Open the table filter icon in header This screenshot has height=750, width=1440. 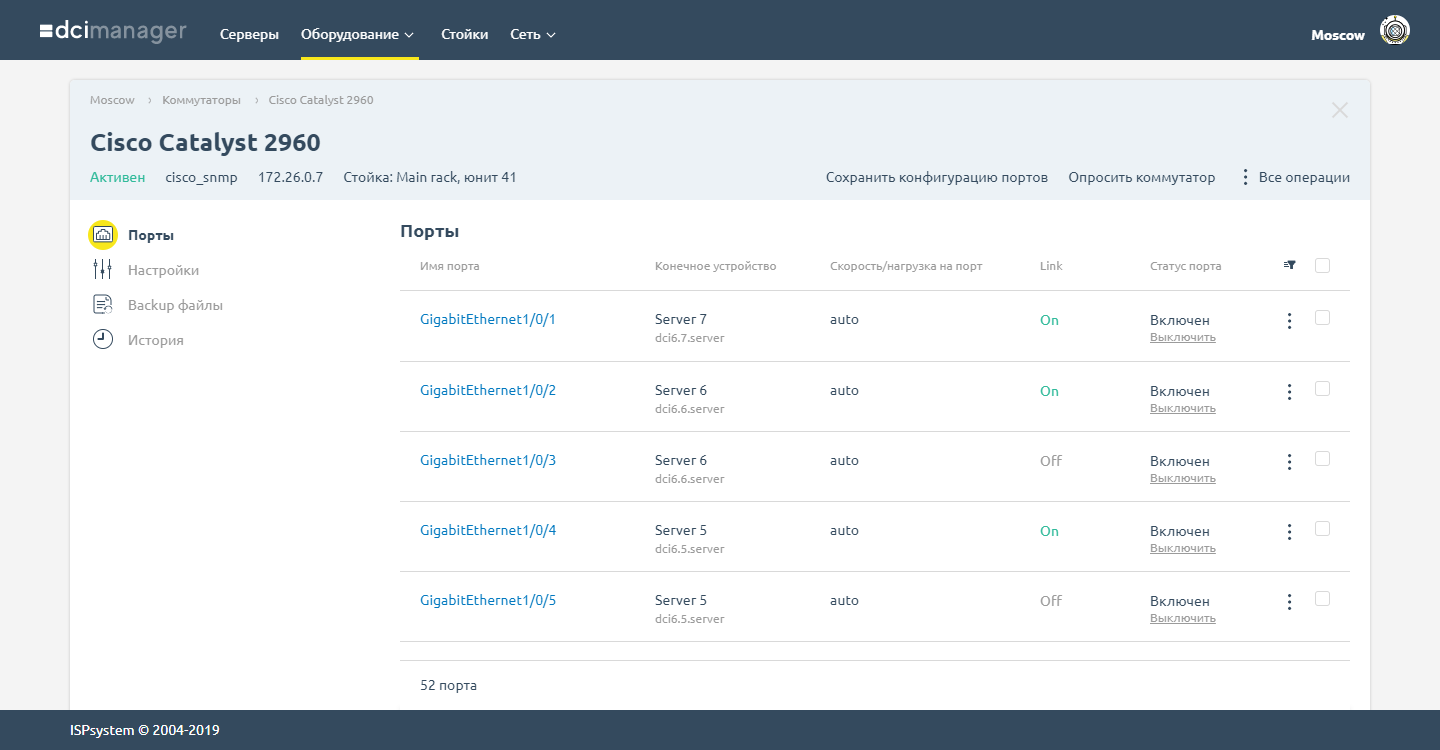1289,265
